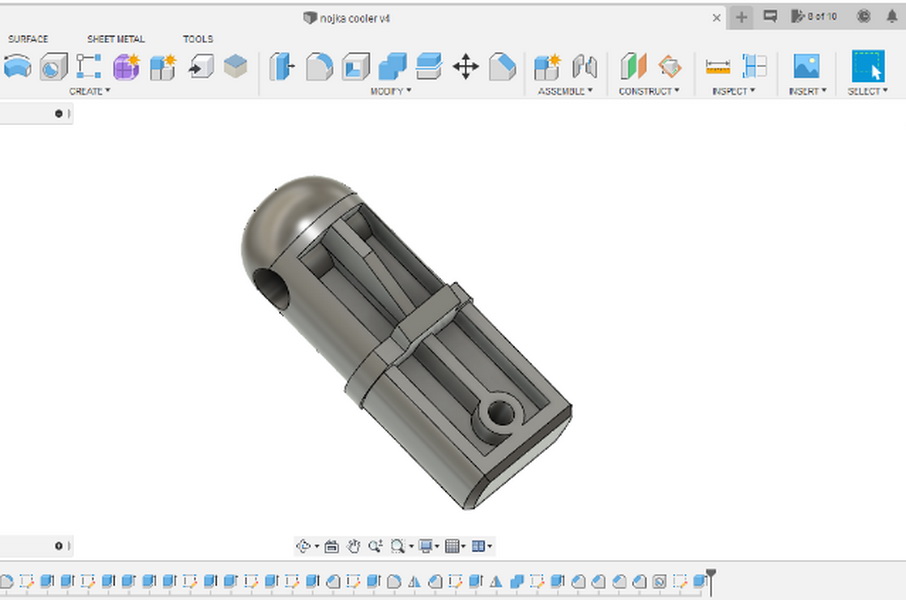Select the Press Pull tool
The width and height of the screenshot is (906, 600).
(x=283, y=67)
